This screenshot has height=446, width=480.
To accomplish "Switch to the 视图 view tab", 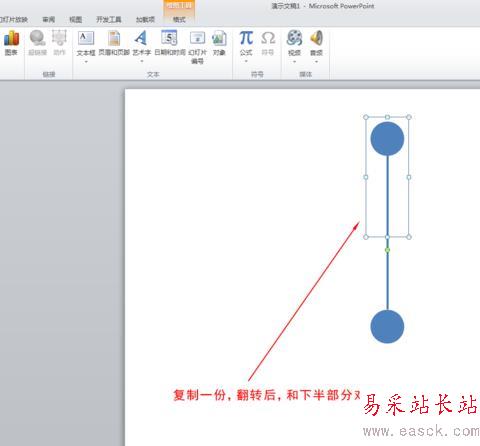I will pos(76,20).
